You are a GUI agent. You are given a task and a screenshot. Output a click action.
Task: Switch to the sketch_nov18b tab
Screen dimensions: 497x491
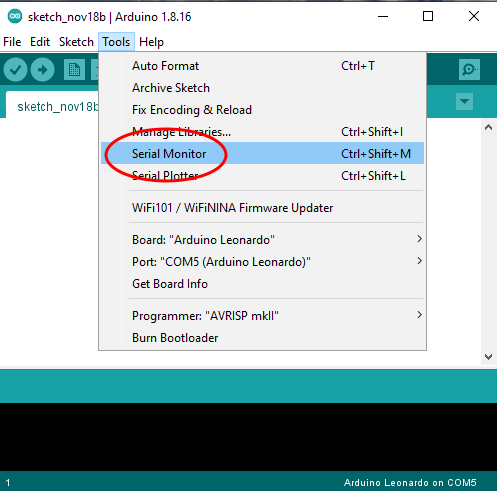[x=52, y=106]
